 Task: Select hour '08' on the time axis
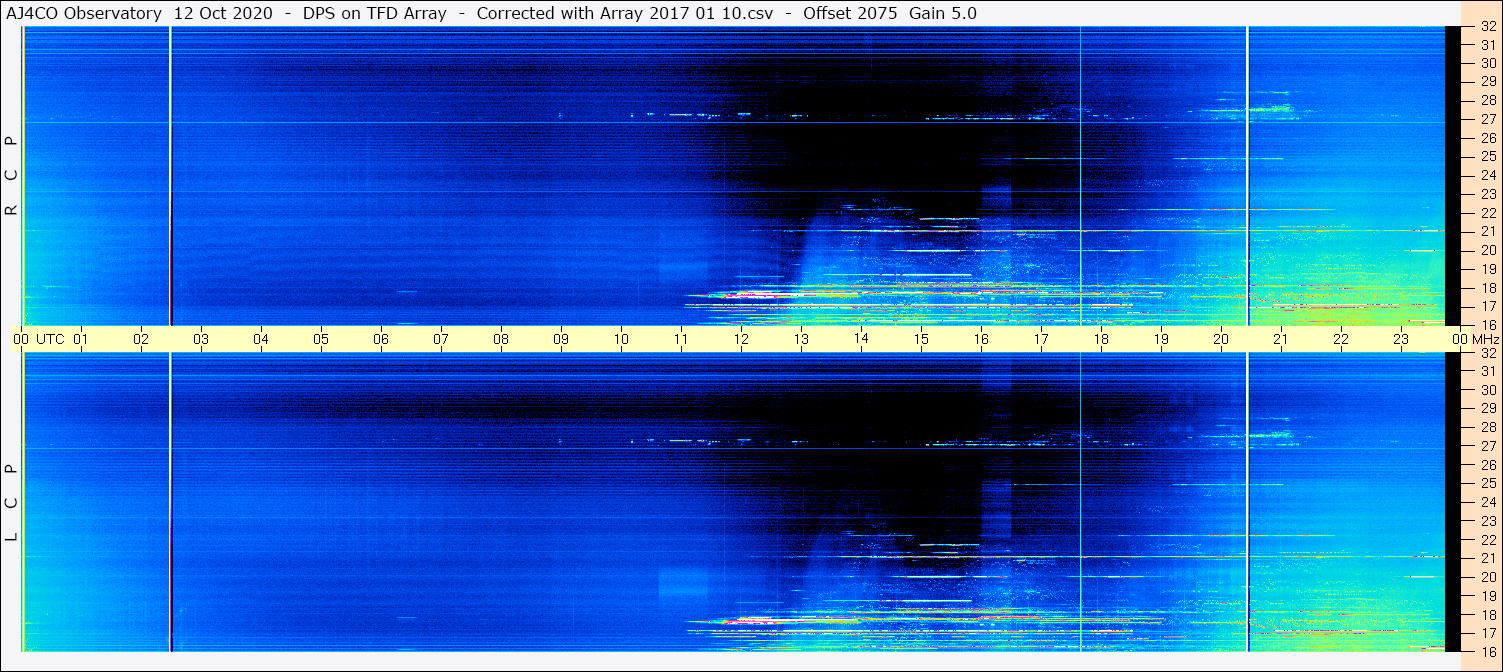501,339
